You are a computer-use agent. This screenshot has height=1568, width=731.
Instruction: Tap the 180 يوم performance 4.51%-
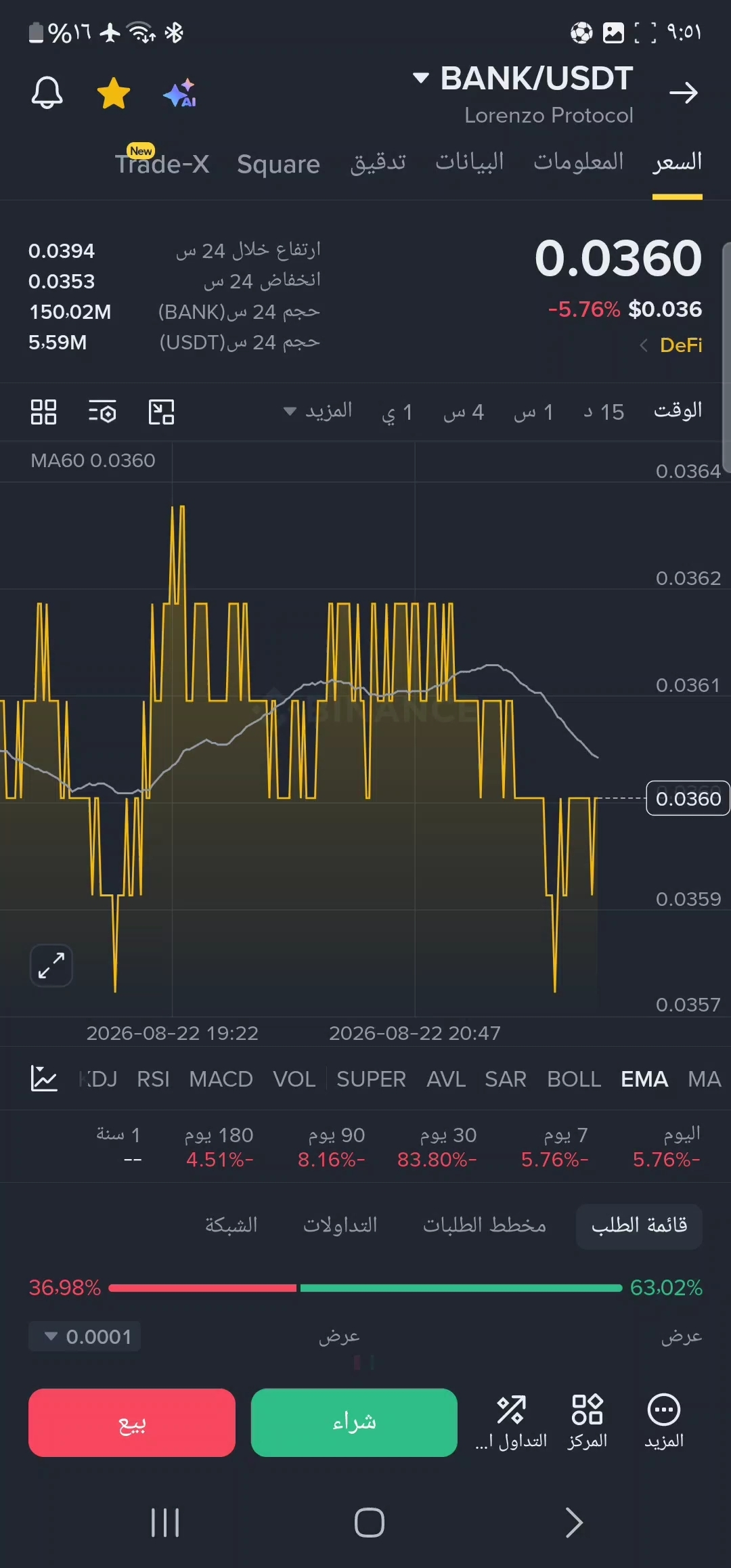(x=219, y=1147)
